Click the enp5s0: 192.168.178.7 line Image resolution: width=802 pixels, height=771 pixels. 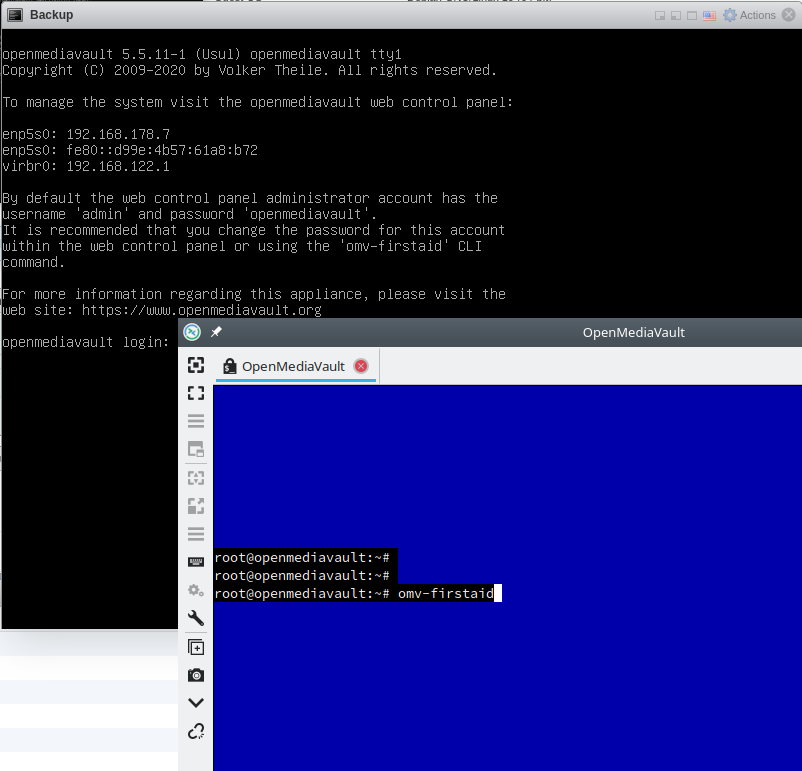pyautogui.click(x=86, y=134)
